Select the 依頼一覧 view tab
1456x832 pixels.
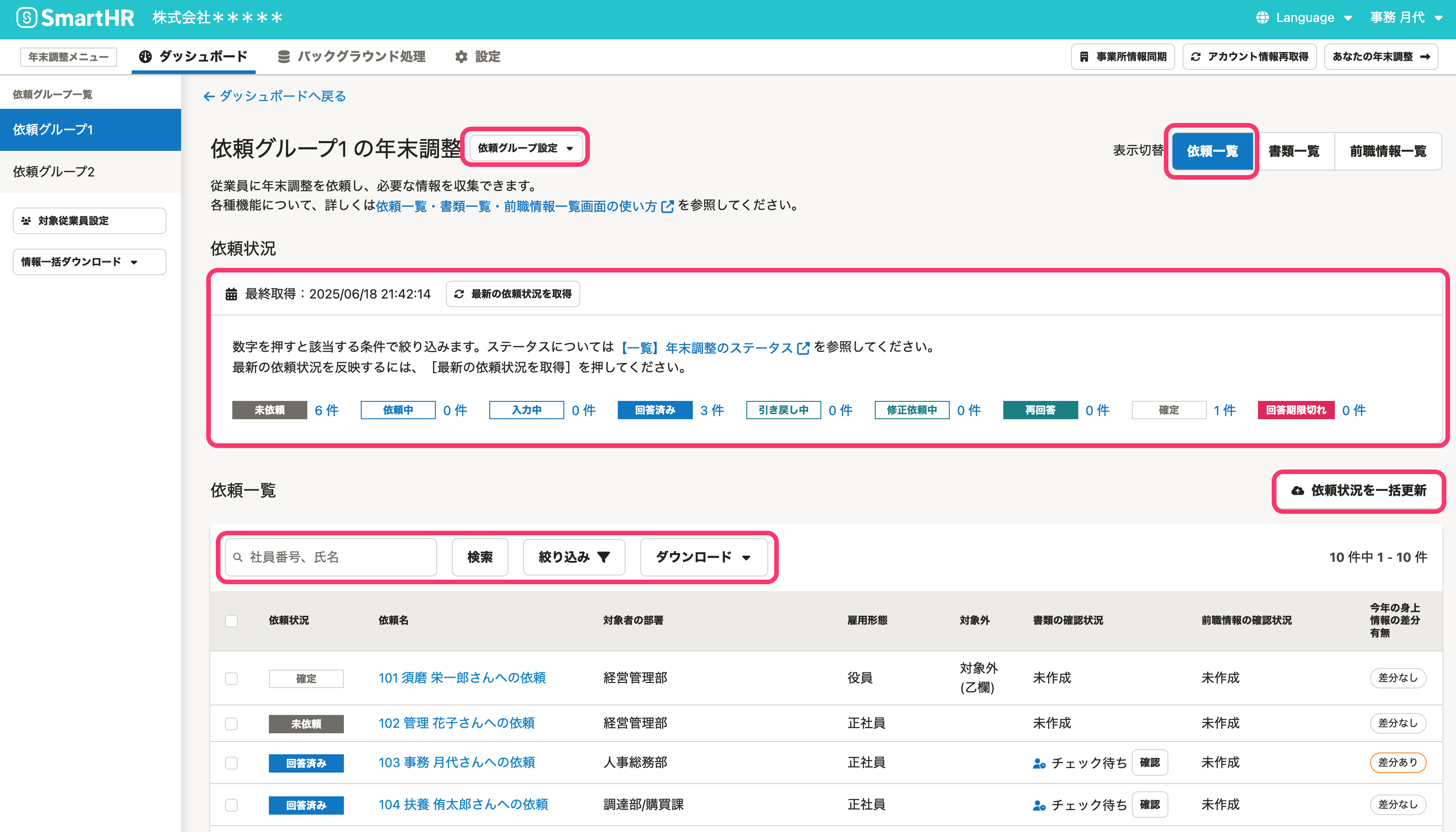point(1212,151)
